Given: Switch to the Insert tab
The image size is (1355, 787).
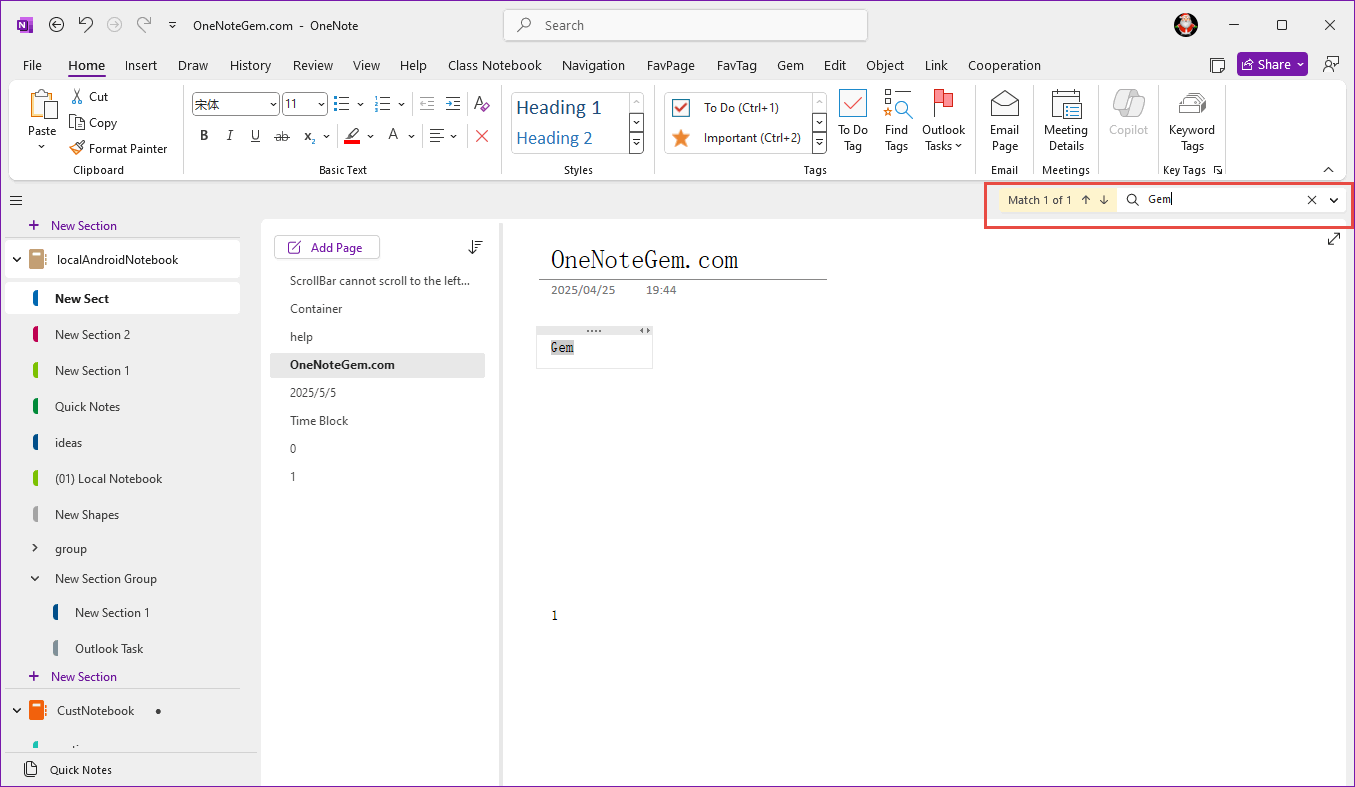Looking at the screenshot, I should 141,65.
